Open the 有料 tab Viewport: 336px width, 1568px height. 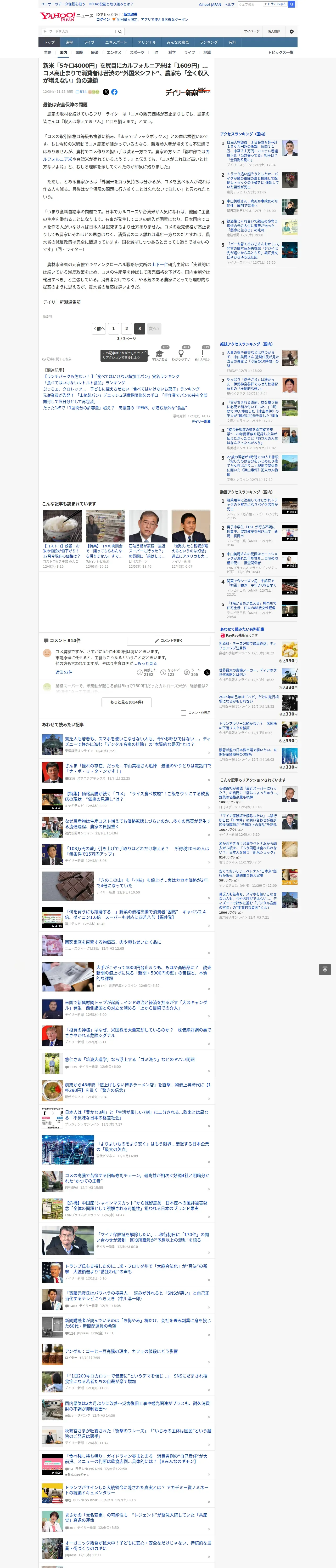pyautogui.click(x=232, y=42)
